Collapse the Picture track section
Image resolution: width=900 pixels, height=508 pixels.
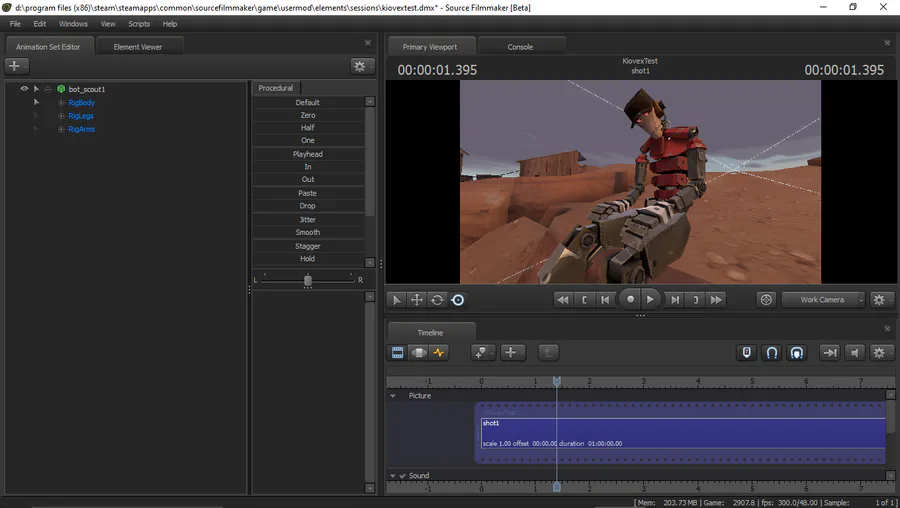[x=393, y=395]
